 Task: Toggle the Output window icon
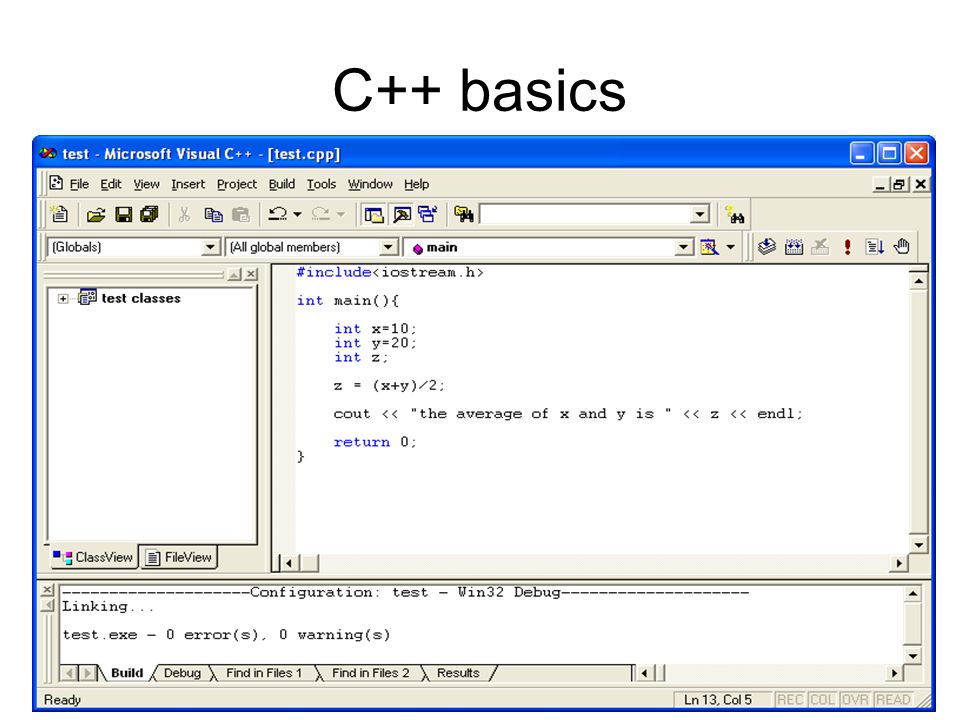click(402, 214)
